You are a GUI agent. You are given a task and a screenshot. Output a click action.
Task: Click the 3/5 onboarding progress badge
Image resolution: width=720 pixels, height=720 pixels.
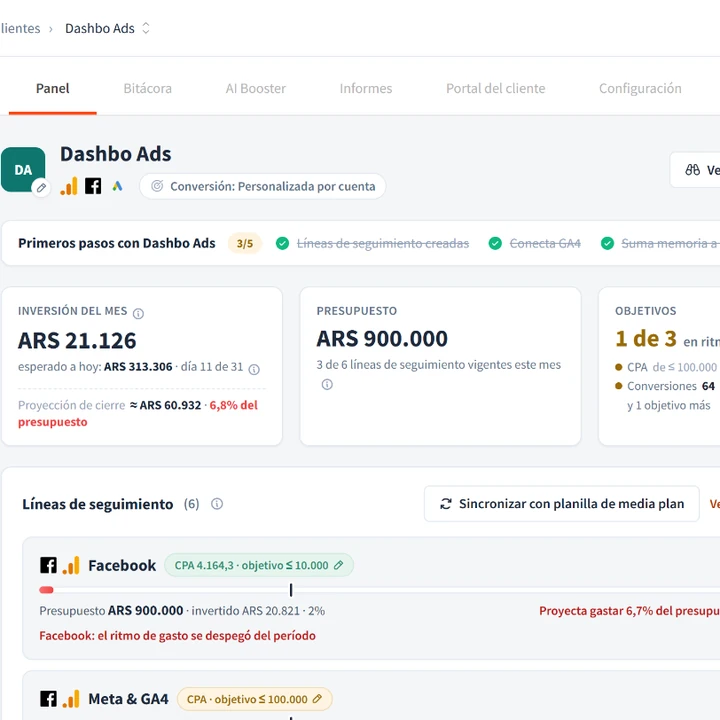click(x=245, y=243)
